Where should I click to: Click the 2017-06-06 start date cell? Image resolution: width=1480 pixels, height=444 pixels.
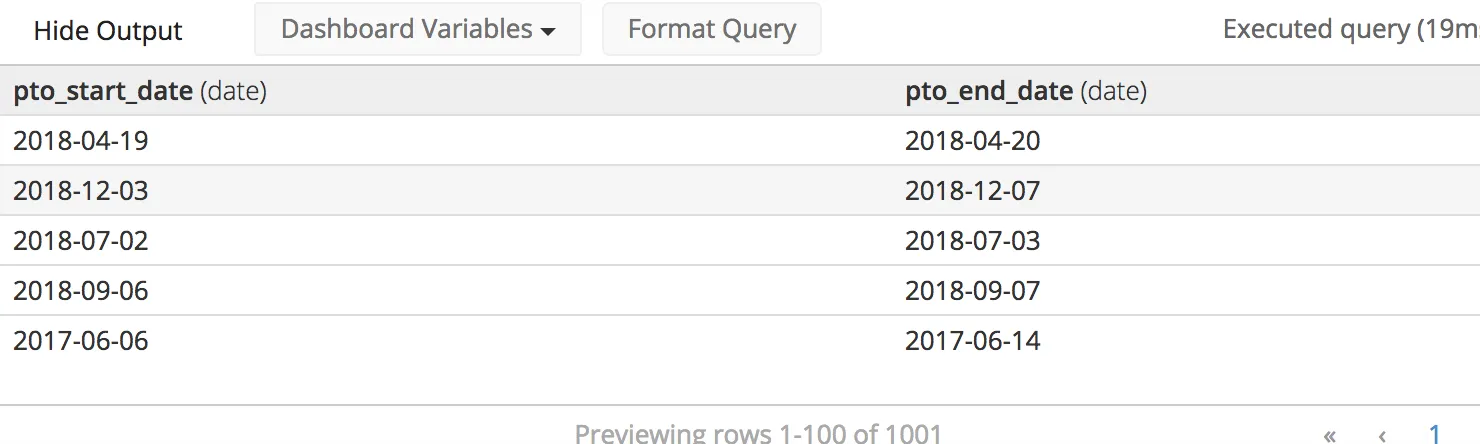81,341
